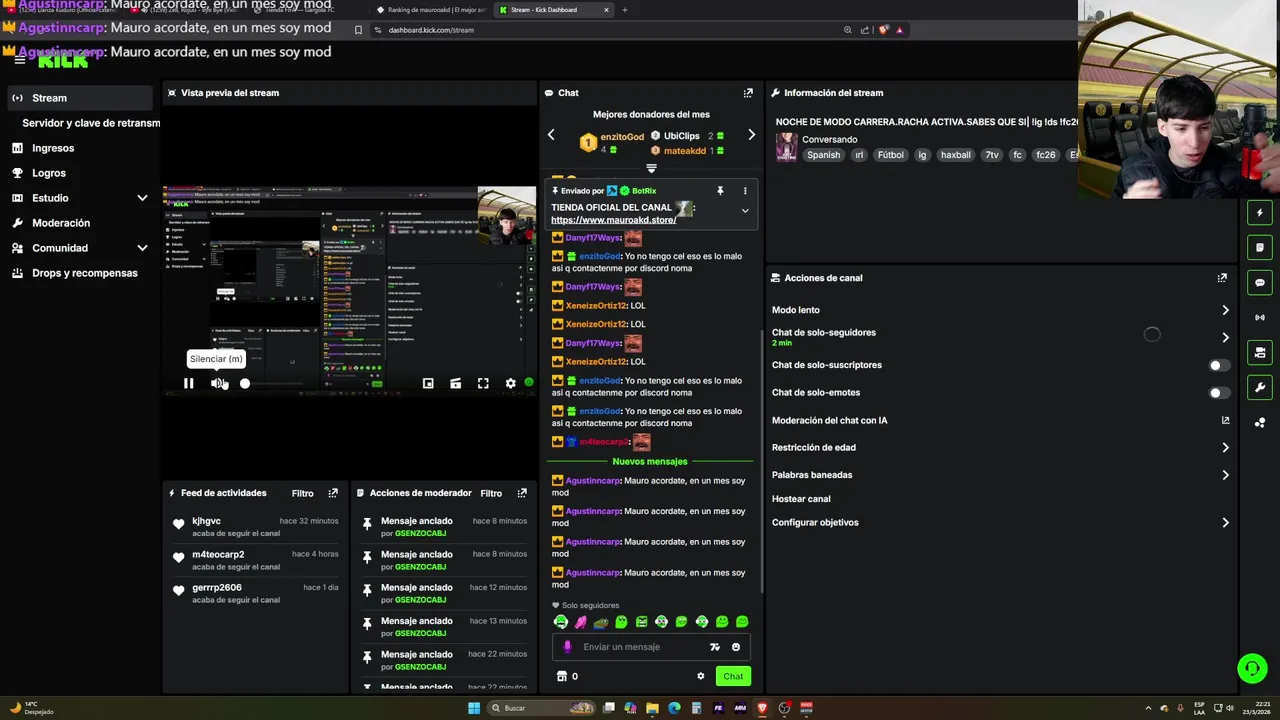Viewport: 1280px width, 720px height.
Task: Open the pinned message three-dot menu
Action: (x=744, y=191)
